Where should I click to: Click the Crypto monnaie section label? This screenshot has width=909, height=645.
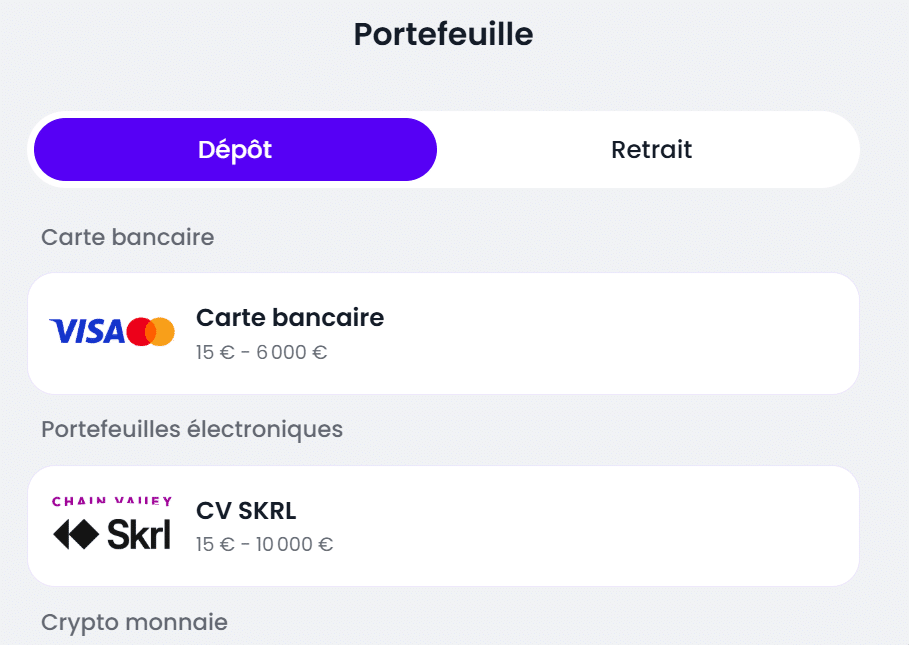tap(134, 622)
